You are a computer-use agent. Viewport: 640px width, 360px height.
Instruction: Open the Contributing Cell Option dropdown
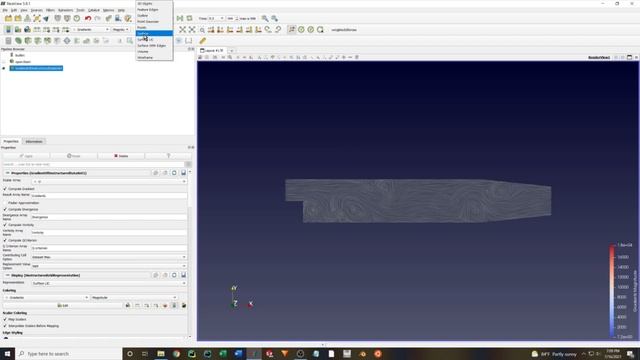(109, 257)
